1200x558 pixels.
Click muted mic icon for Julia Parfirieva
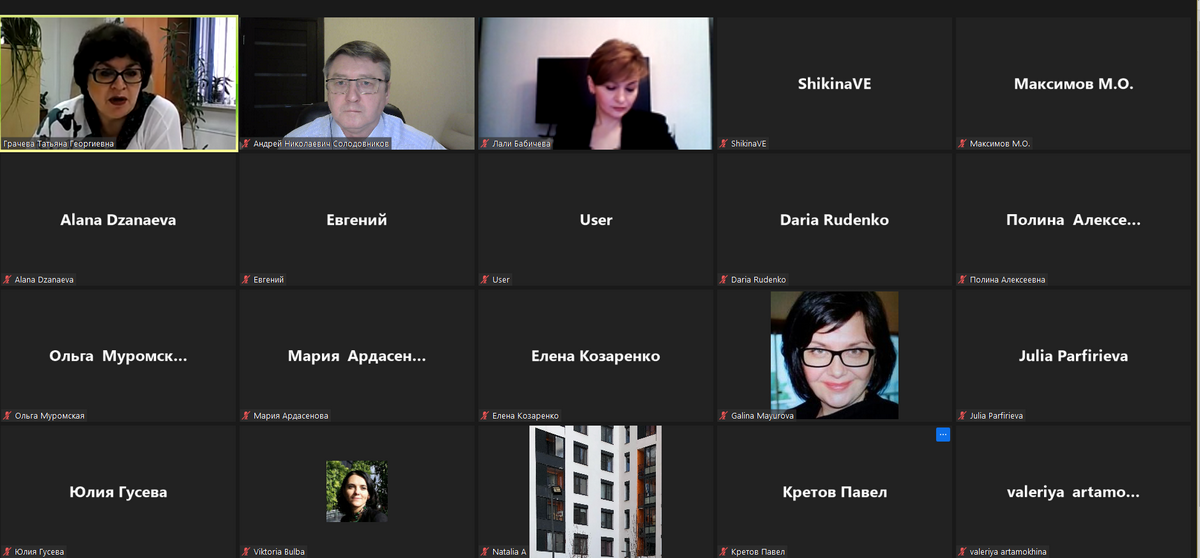point(963,416)
